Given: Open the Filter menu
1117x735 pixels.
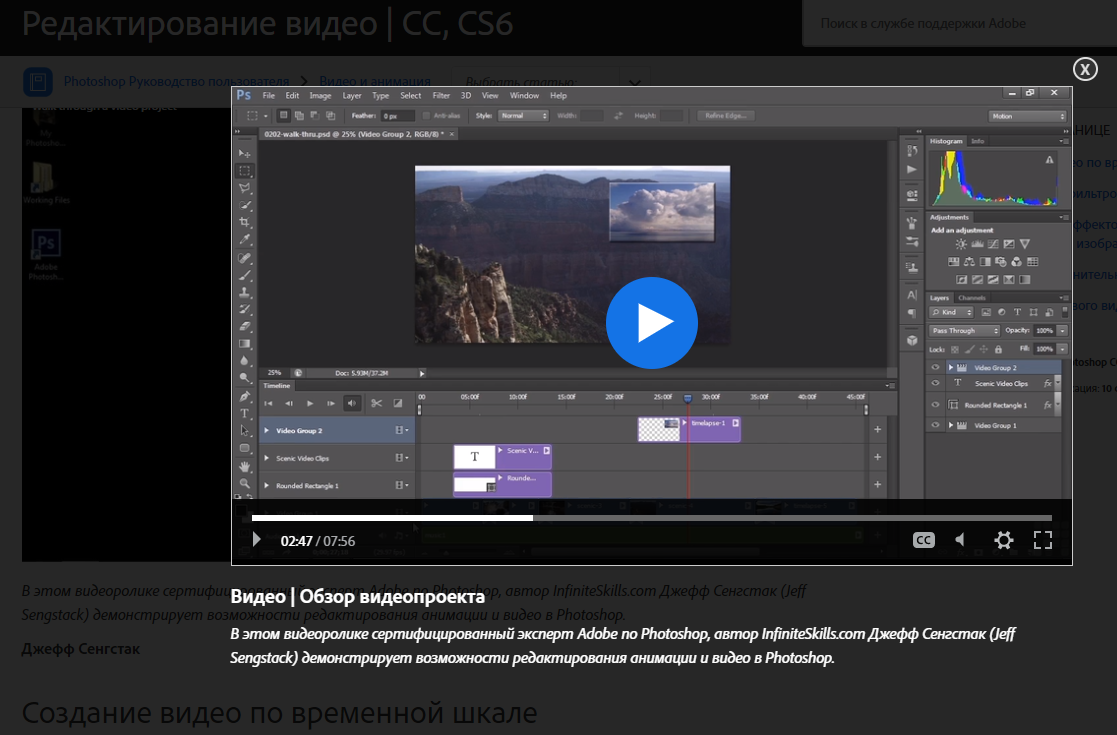Looking at the screenshot, I should tap(441, 95).
